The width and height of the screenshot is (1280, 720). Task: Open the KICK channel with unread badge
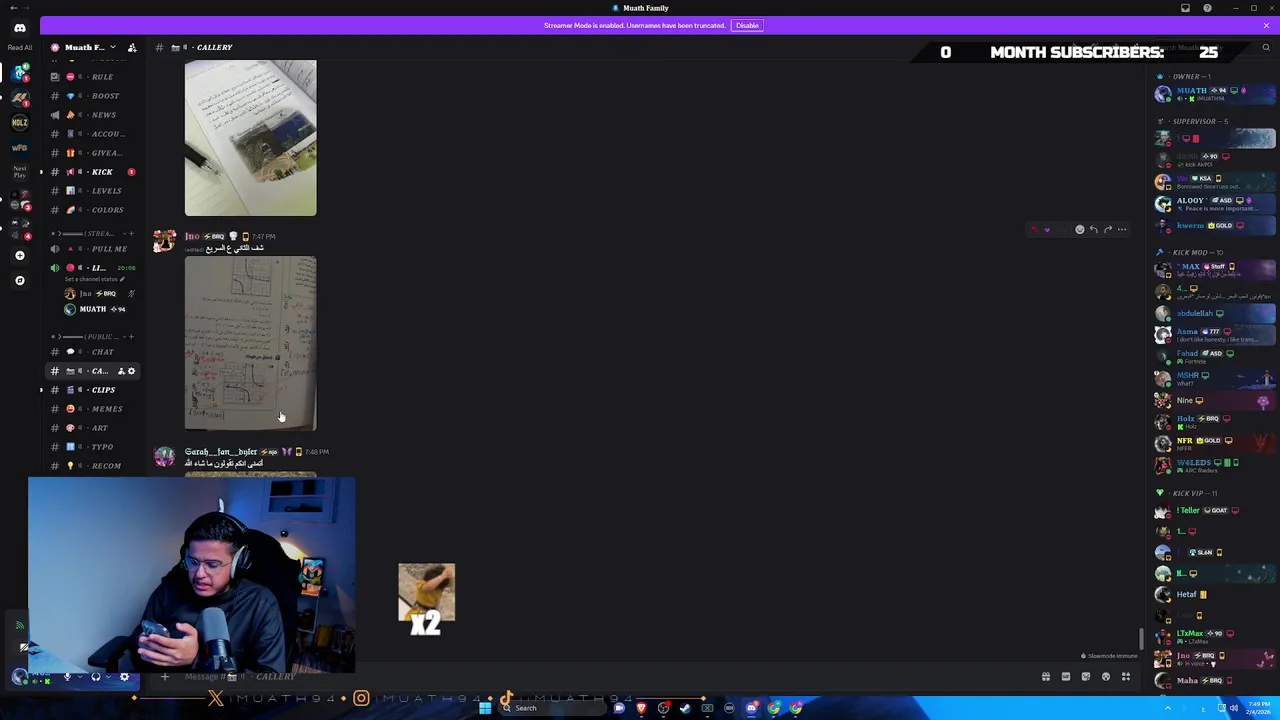click(94, 172)
